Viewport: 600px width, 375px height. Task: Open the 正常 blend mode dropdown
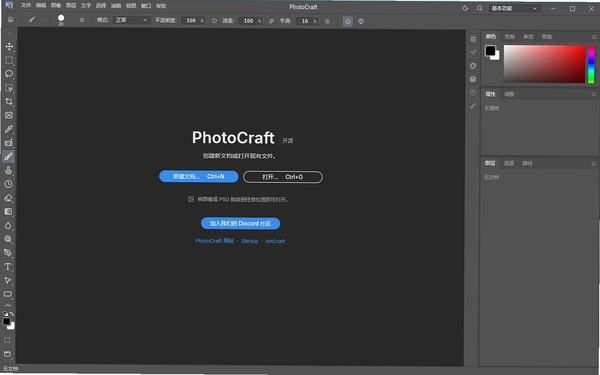[x=131, y=20]
